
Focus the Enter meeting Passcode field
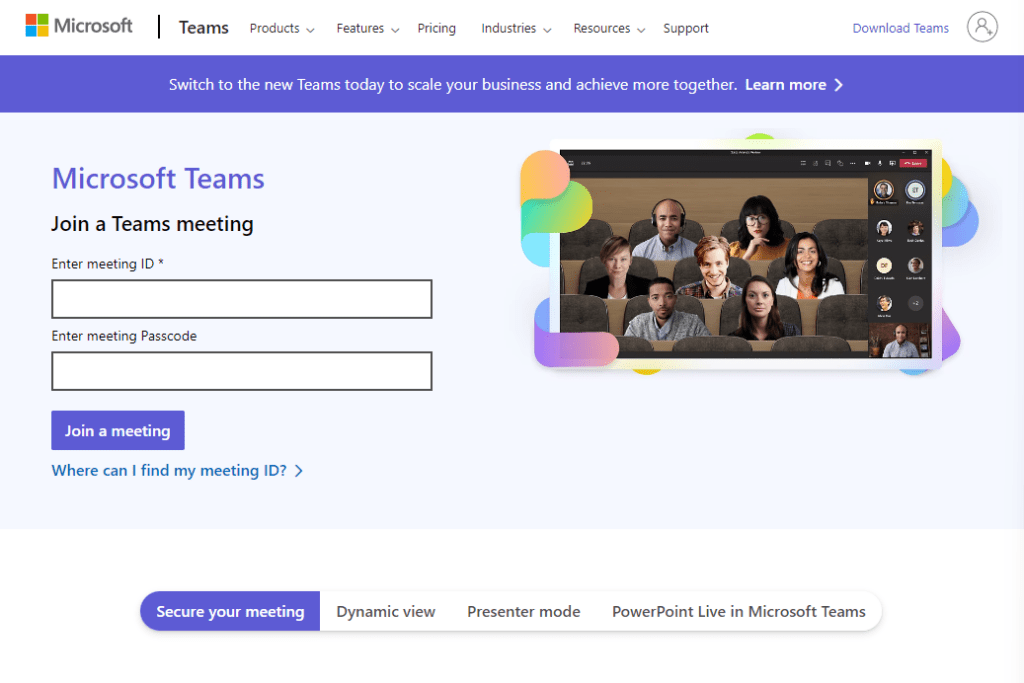click(242, 371)
